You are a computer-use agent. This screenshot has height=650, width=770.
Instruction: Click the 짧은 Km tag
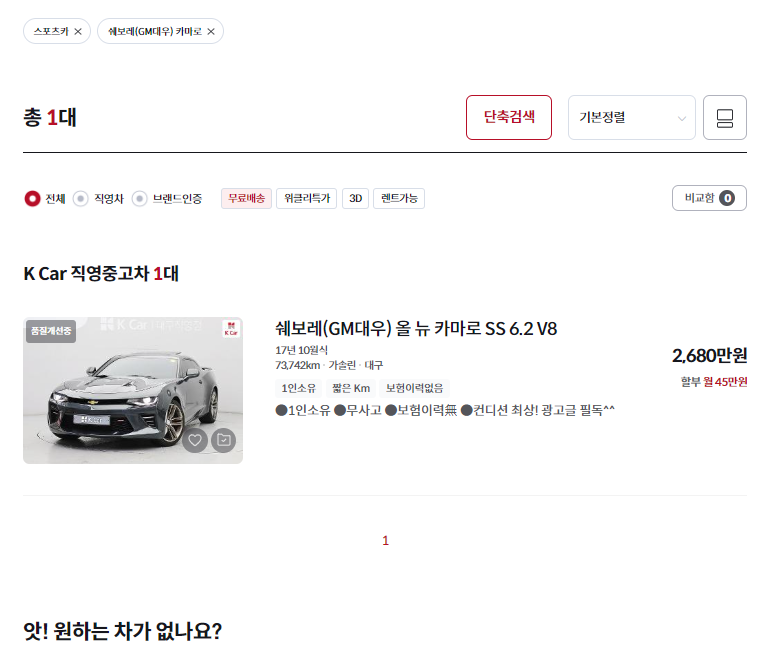(351, 388)
